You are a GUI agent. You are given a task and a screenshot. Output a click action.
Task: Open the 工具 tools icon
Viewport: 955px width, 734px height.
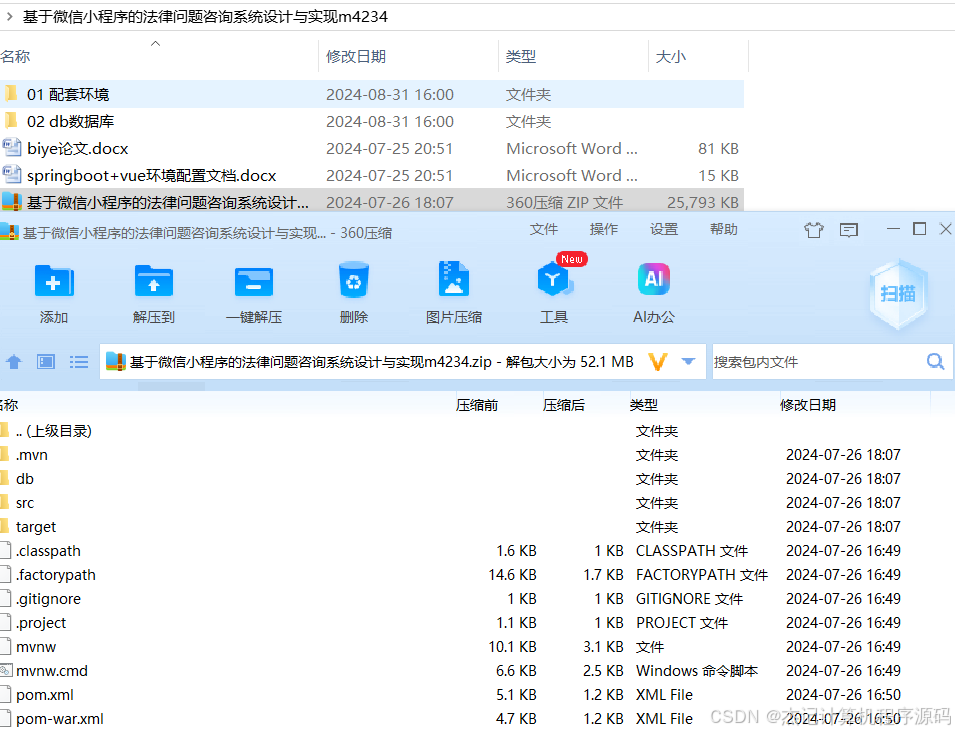click(554, 279)
